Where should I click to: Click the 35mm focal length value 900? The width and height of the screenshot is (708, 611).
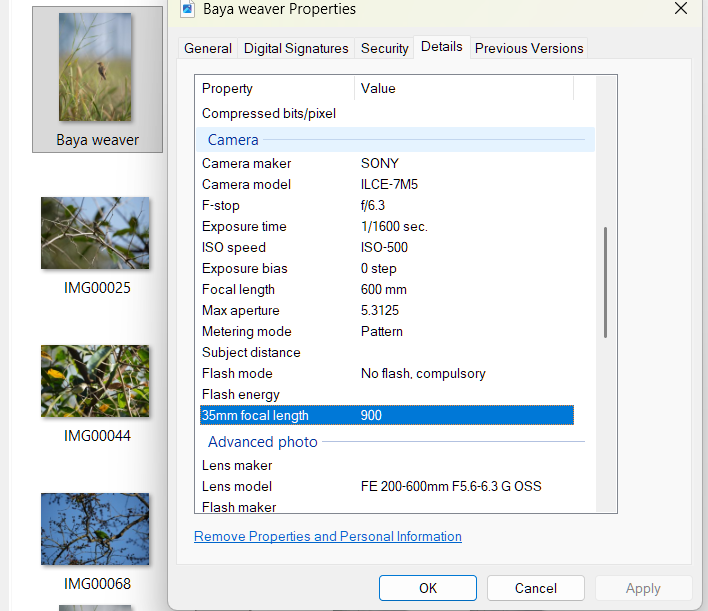point(372,415)
